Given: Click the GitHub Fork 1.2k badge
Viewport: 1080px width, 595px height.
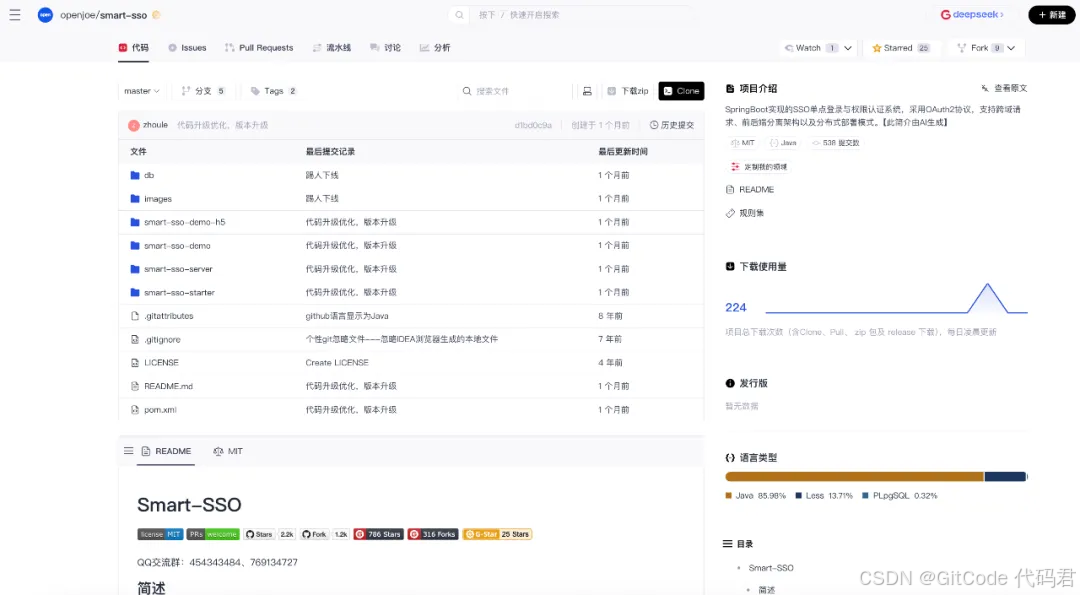Looking at the screenshot, I should (324, 534).
